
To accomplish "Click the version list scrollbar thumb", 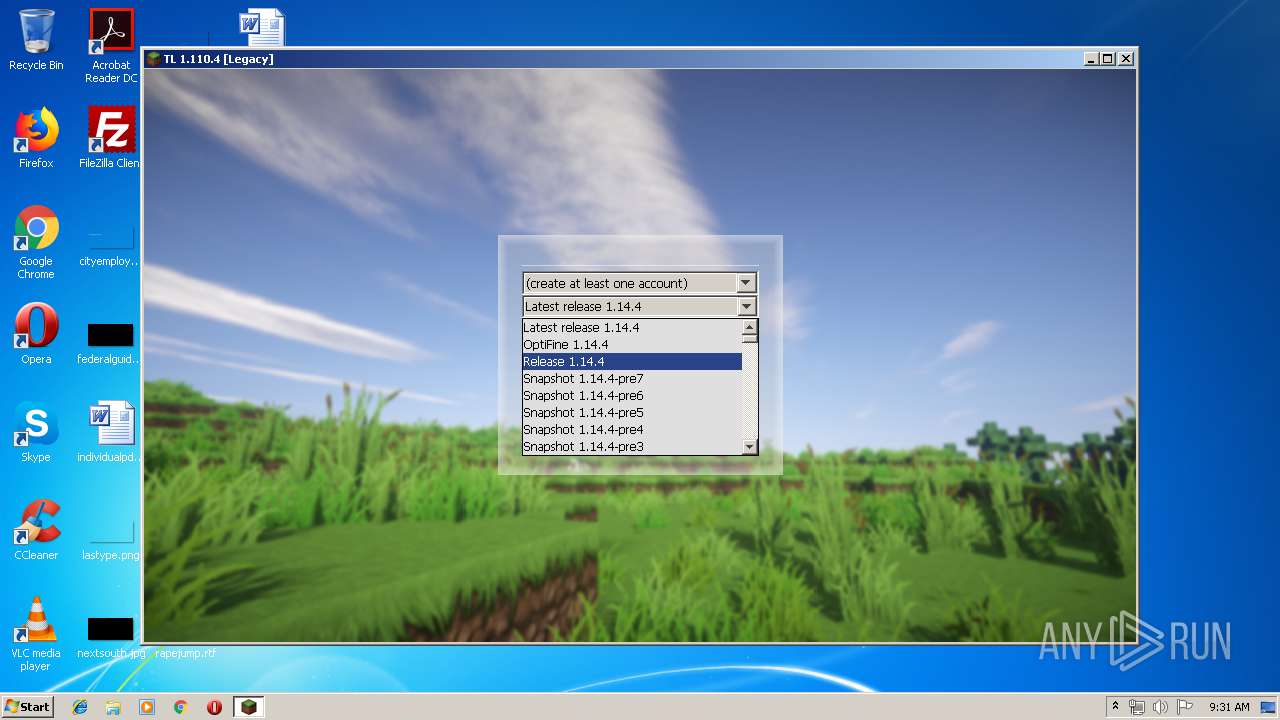I will click(x=749, y=338).
